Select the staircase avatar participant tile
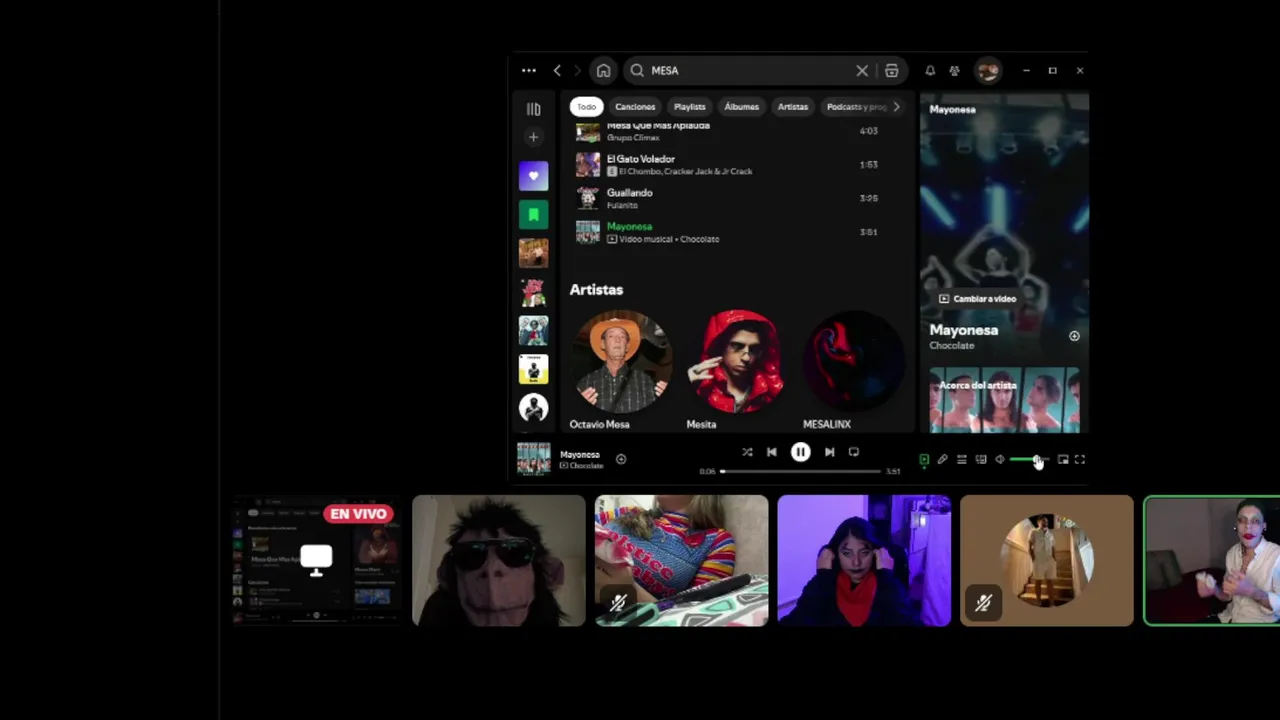The height and width of the screenshot is (720, 1280). 1047,561
